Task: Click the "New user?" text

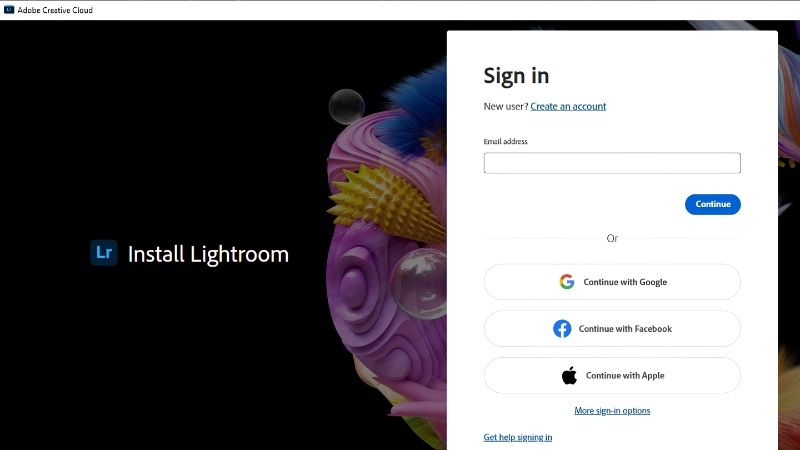Action: pyautogui.click(x=506, y=106)
